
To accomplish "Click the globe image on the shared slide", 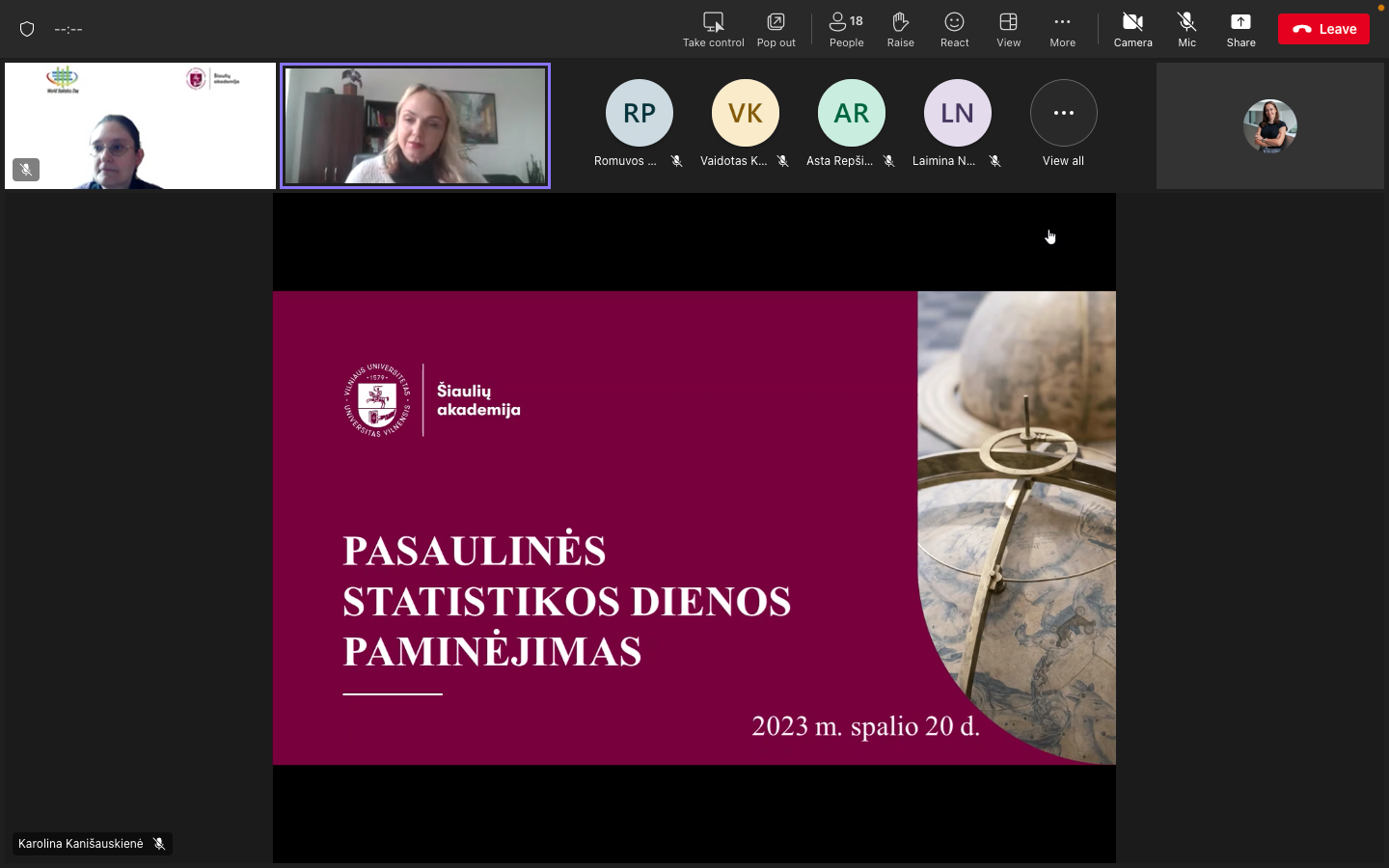I will (1017, 527).
